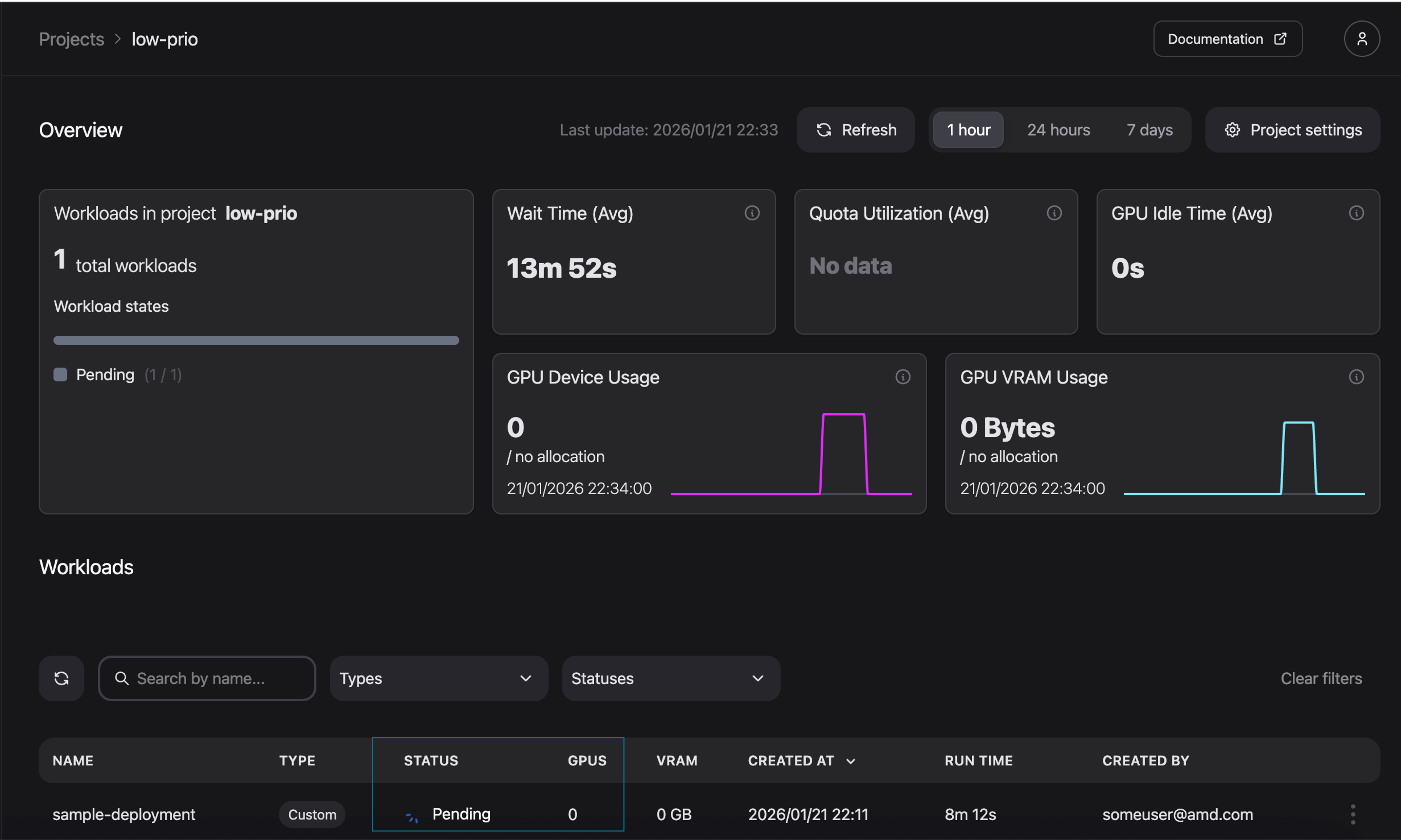Switch to 7 days time range
Viewport: 1401px width, 840px height.
[1149, 130]
